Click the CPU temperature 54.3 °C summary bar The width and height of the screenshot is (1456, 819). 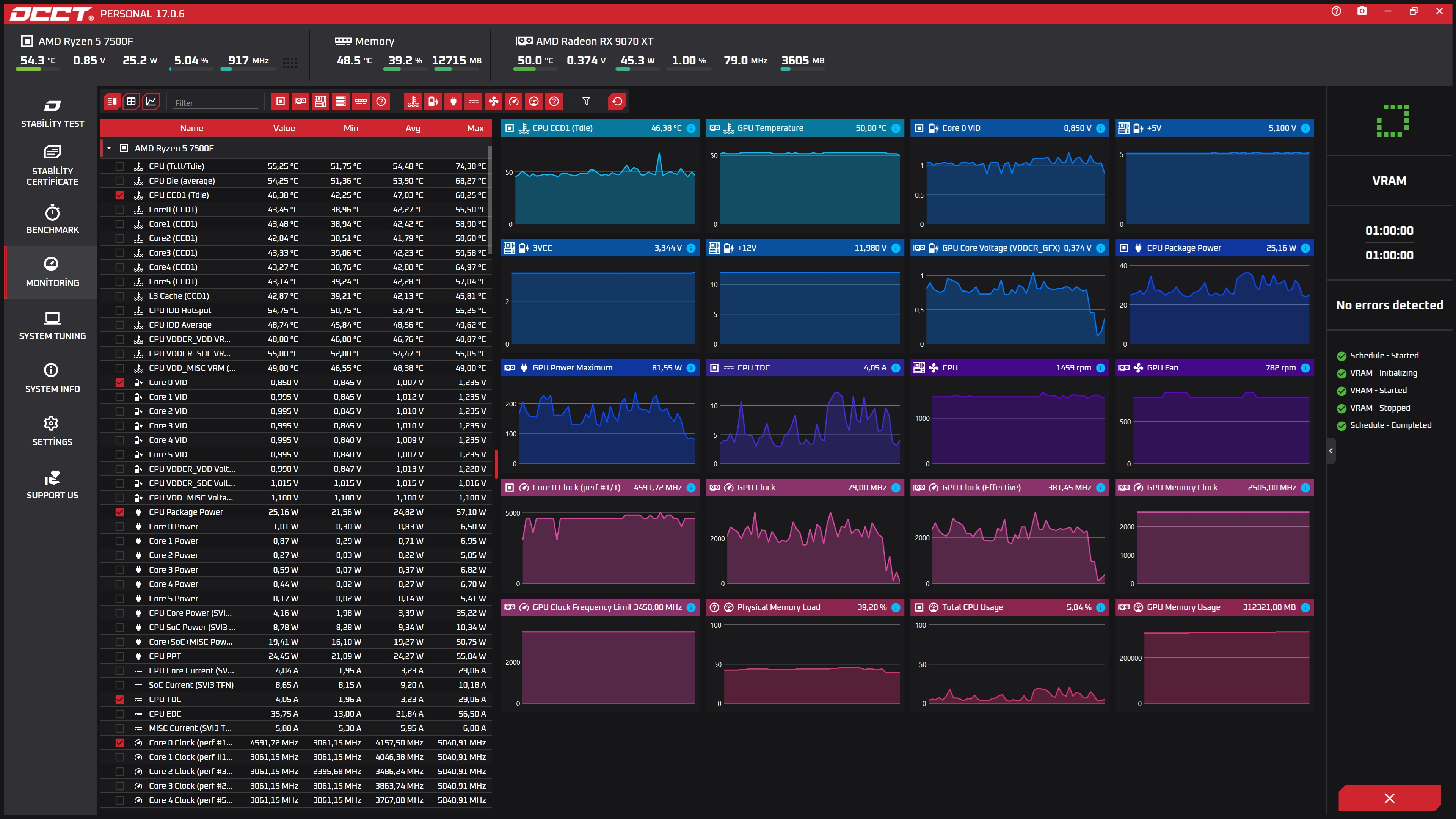(x=38, y=69)
